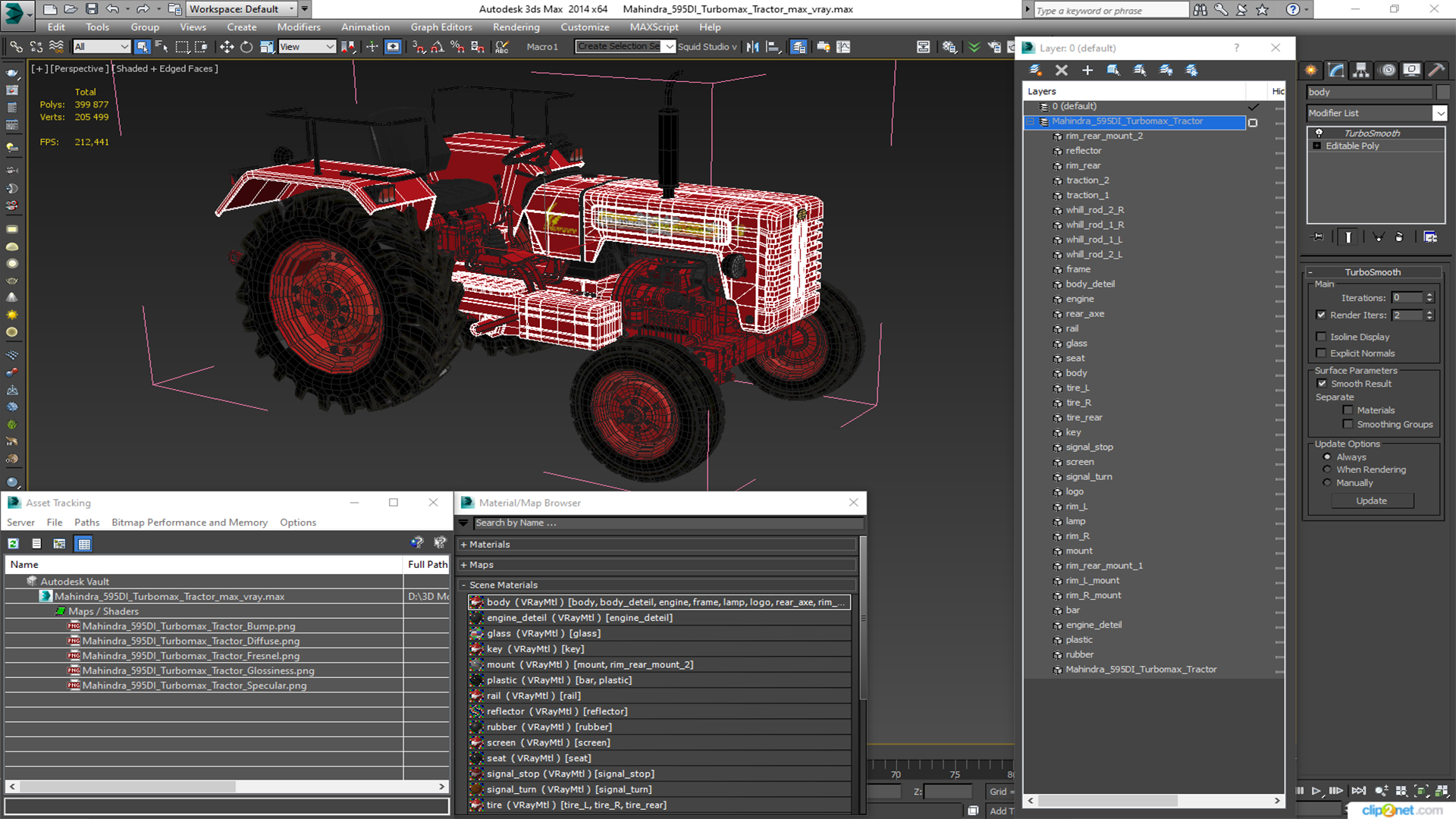Open the Modifier List dropdown
Screen dimensions: 1456x819
click(x=1439, y=113)
